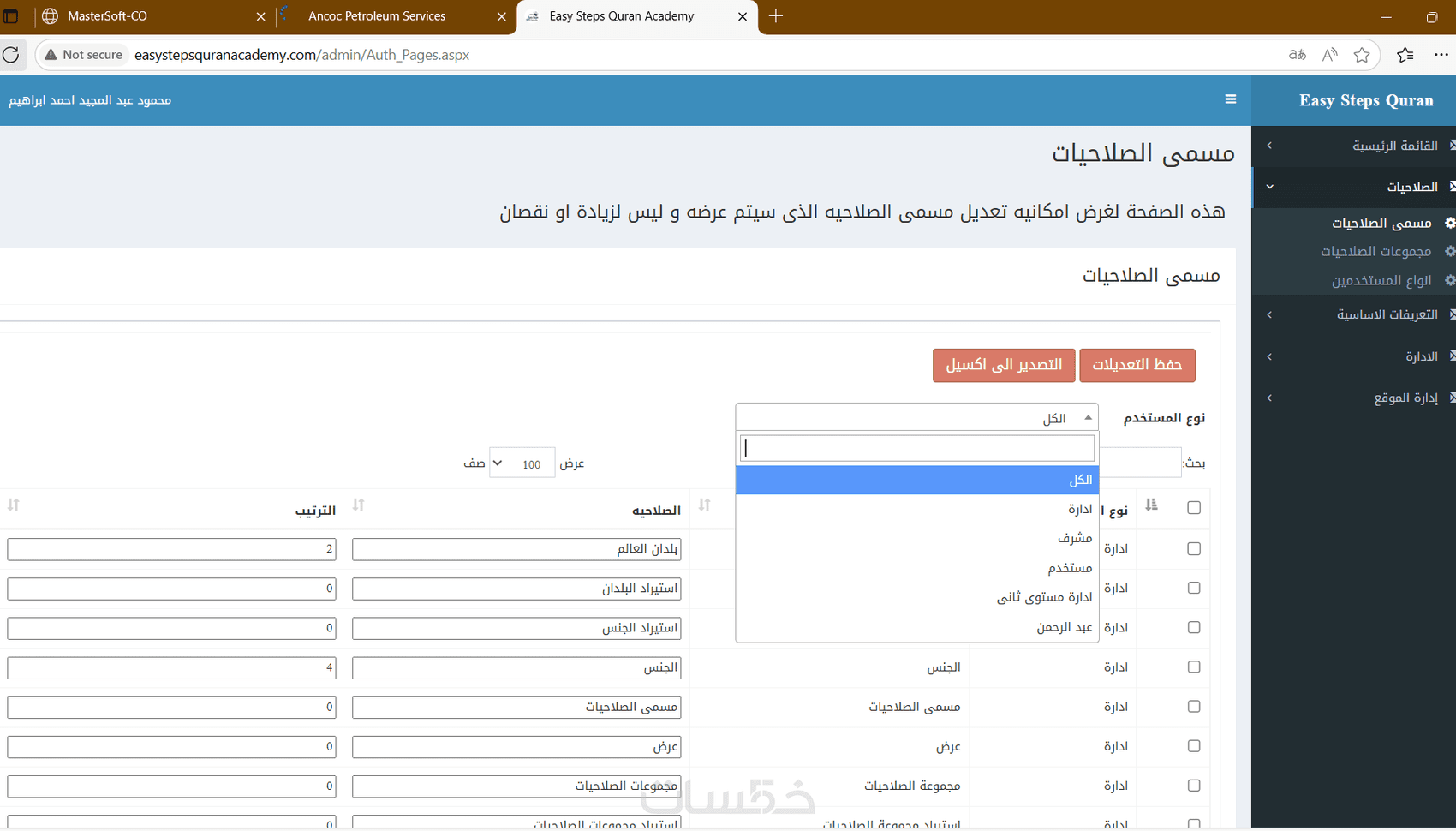Click the logged-in user name محمود عبد المجيد
This screenshot has height=831, width=1456.
pyautogui.click(x=90, y=100)
